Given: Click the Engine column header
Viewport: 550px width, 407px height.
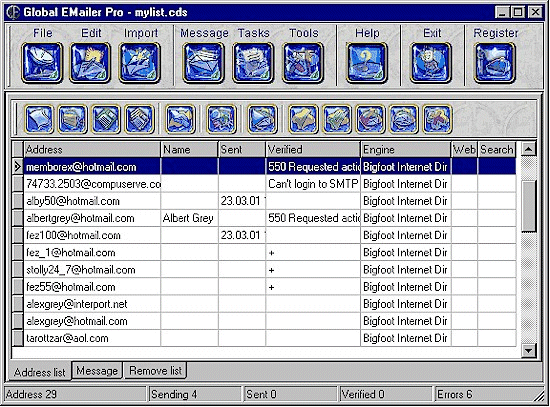Looking at the screenshot, I should [x=406, y=149].
